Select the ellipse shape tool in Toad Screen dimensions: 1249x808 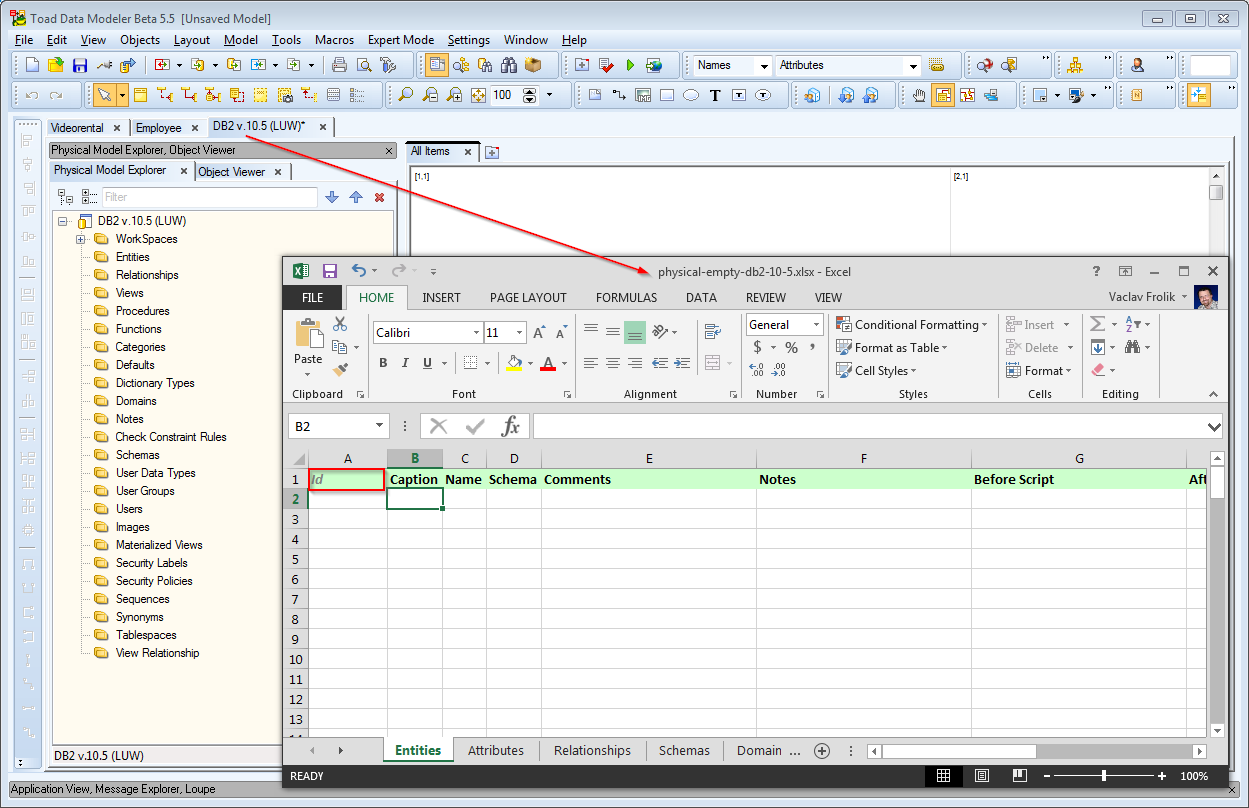(690, 95)
